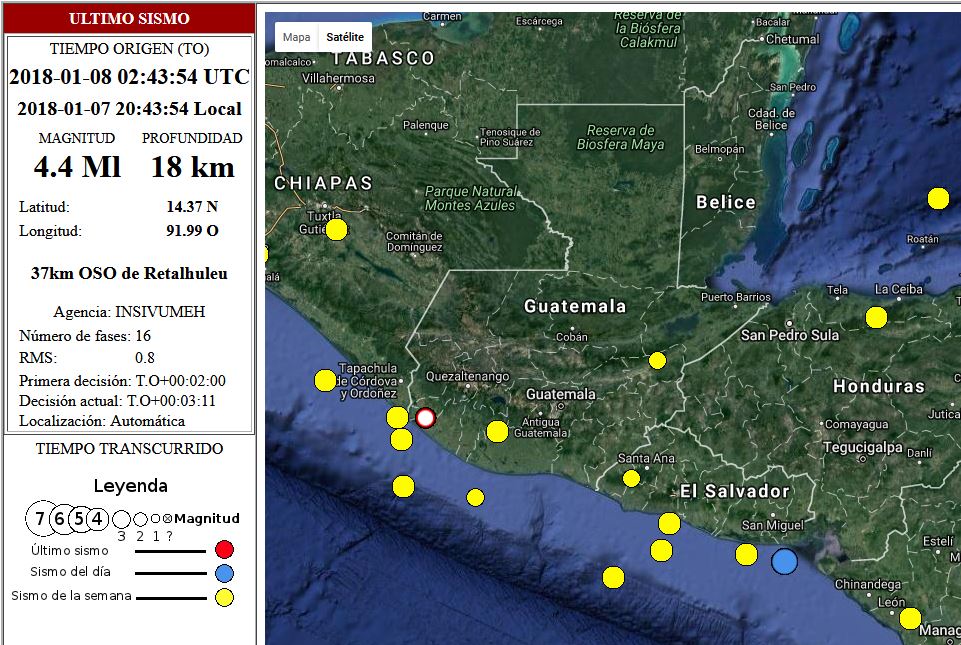Select the magnitude 7 legend circle
The height and width of the screenshot is (645, 961).
coord(40,518)
